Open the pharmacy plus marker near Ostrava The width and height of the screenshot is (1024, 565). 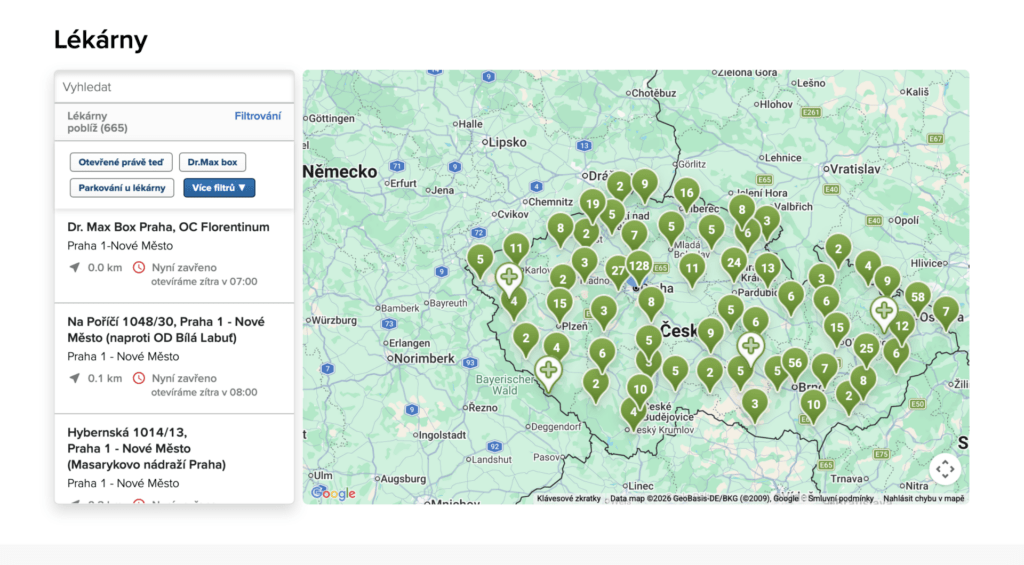tap(884, 312)
